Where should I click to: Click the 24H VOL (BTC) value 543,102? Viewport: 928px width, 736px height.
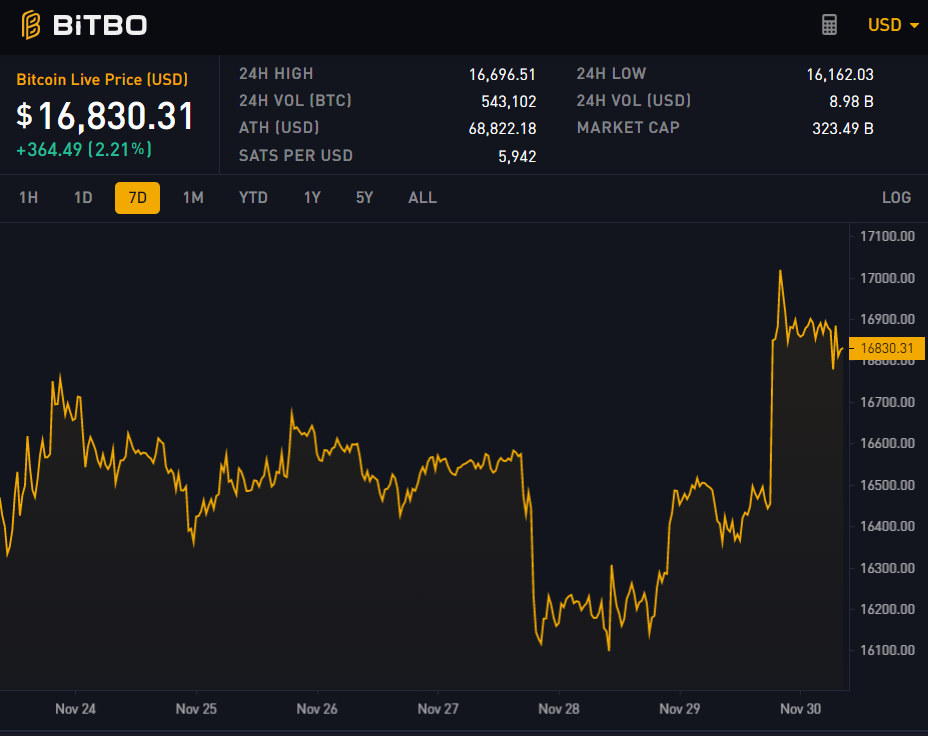pos(508,102)
